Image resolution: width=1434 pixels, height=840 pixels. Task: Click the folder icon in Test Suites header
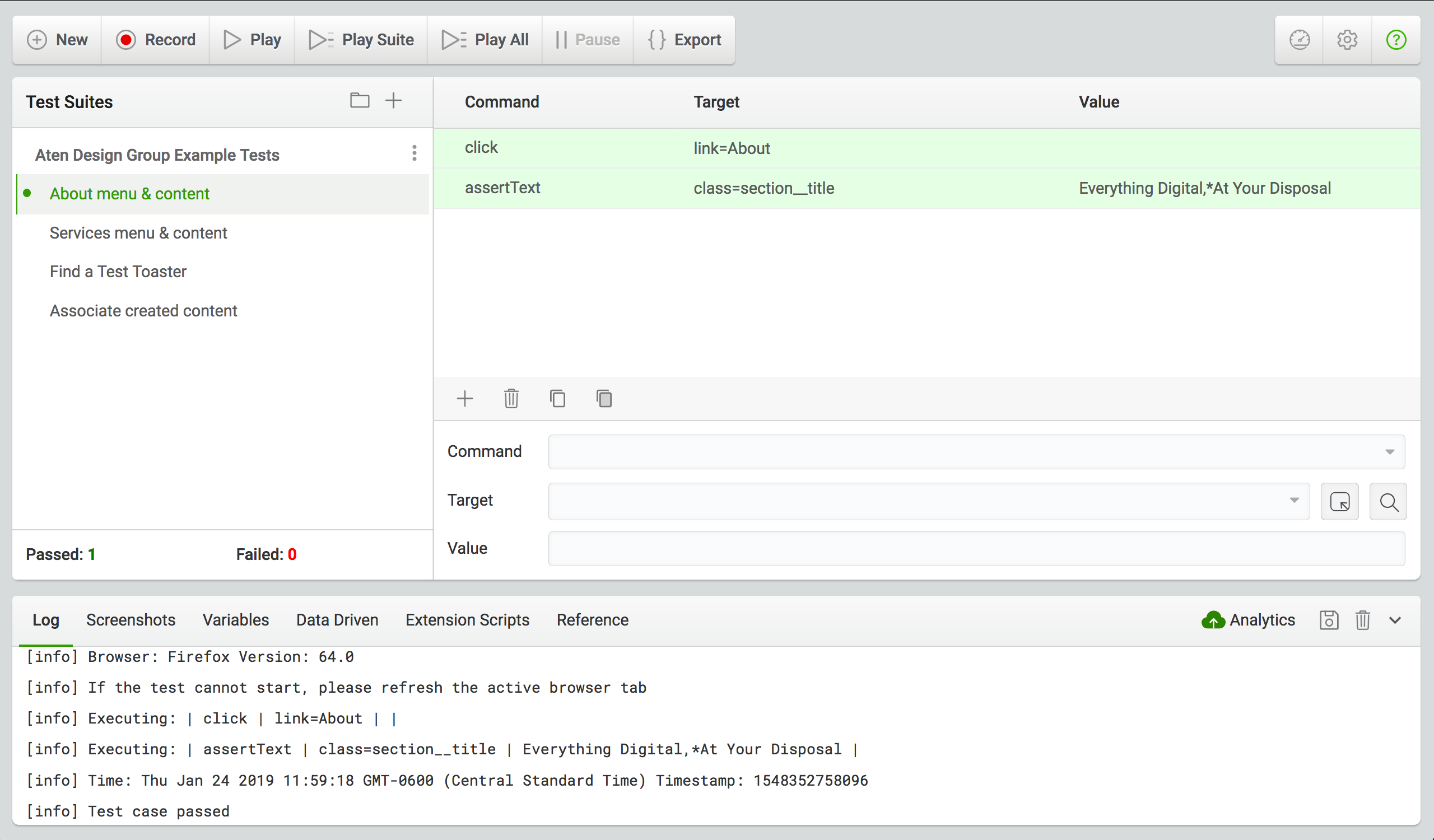360,101
